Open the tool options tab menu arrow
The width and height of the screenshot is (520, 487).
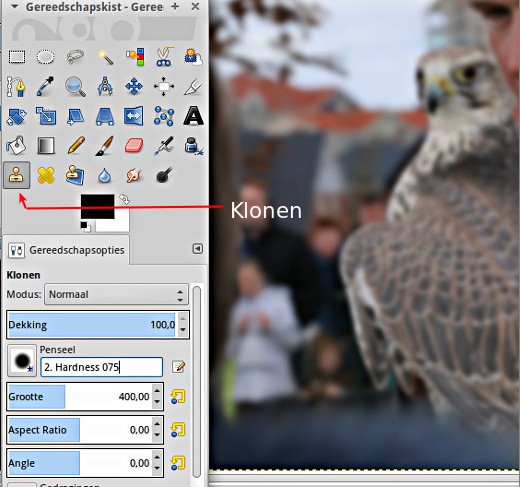tap(197, 249)
